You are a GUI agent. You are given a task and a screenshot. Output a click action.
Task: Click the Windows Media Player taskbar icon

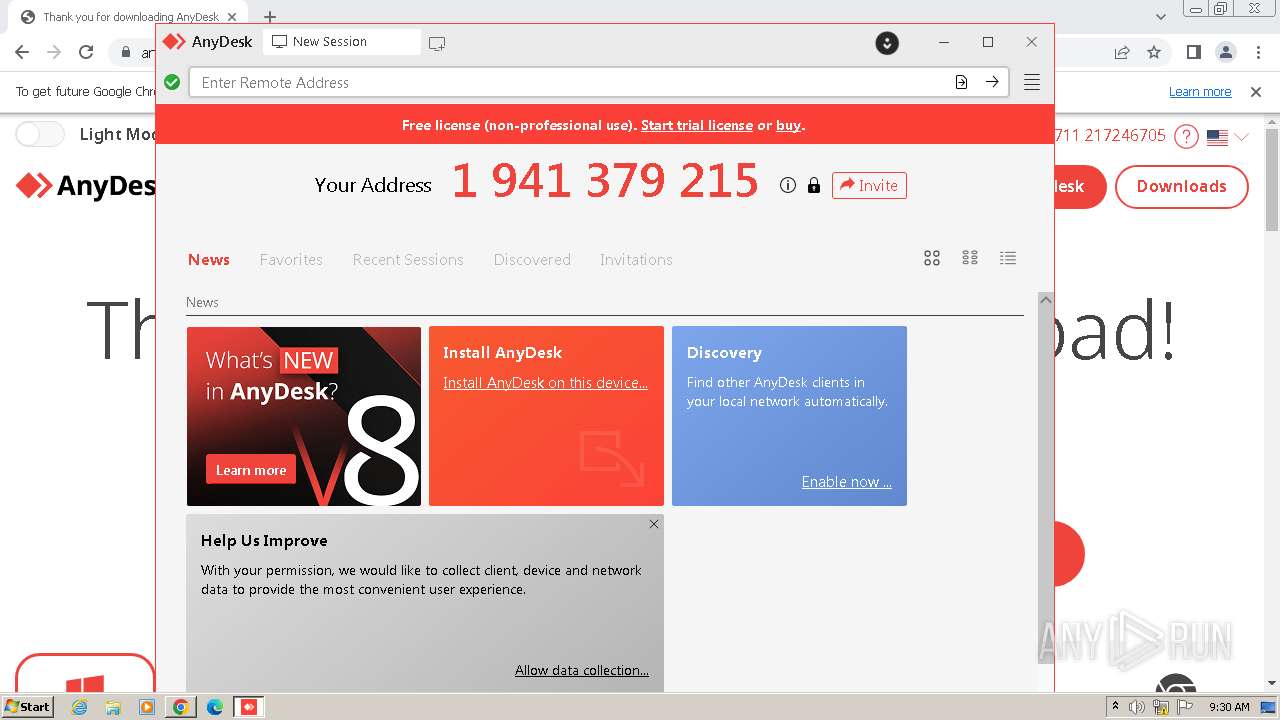(x=147, y=707)
